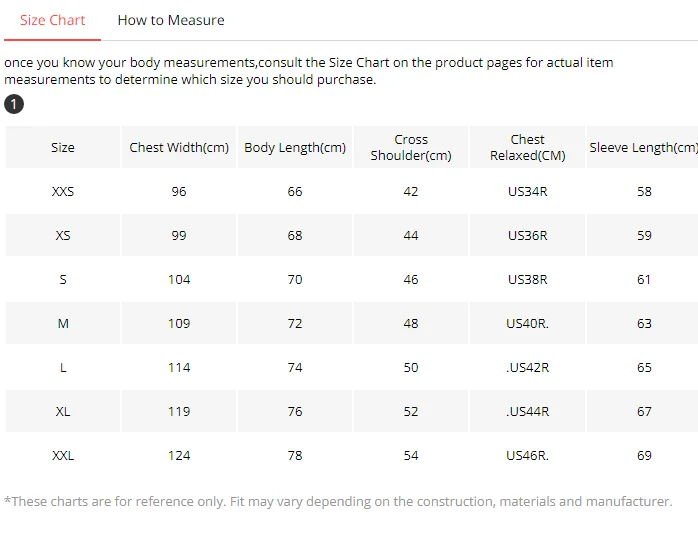The height and width of the screenshot is (543, 698).
Task: Click the Chest Relaxed(CM) header
Action: (x=527, y=147)
